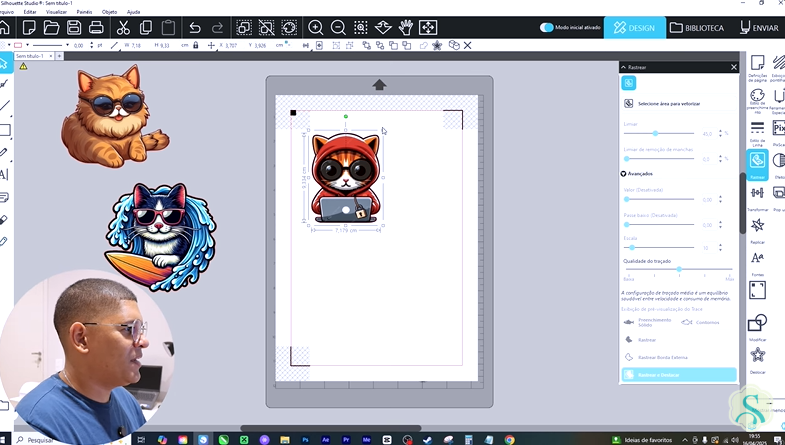Close the Rastrear panel with X
This screenshot has width=785, height=445.
coord(734,67)
